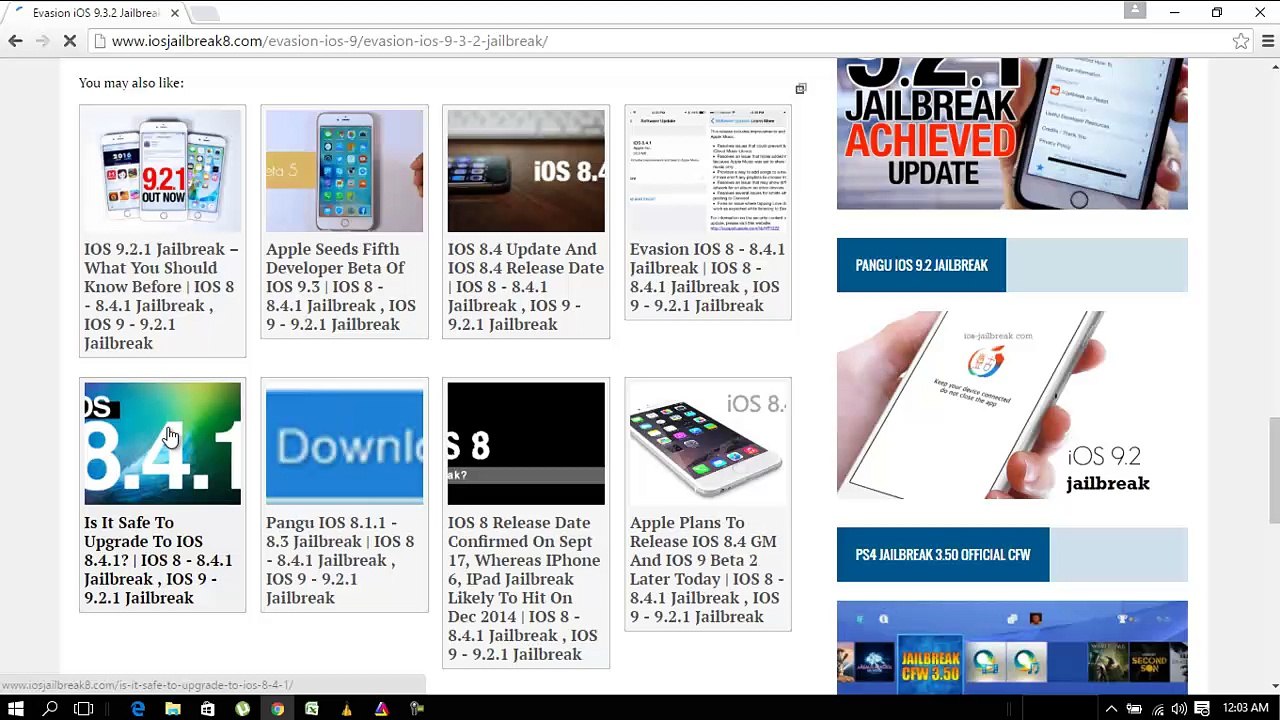This screenshot has height=720, width=1280.
Task: Open the key-icon app on the taskbar
Action: pyautogui.click(x=416, y=708)
